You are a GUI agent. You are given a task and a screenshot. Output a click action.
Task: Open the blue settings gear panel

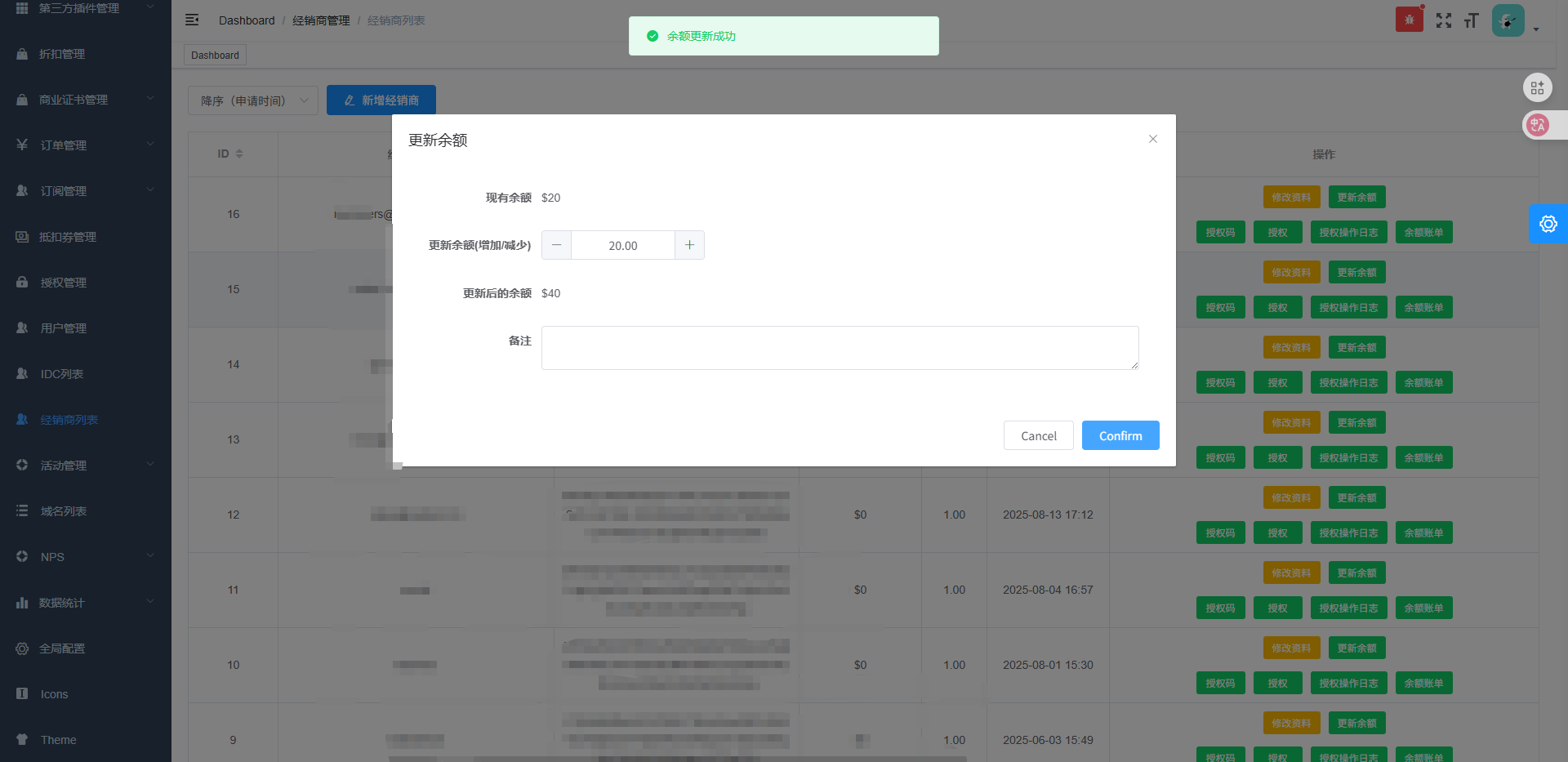point(1548,224)
